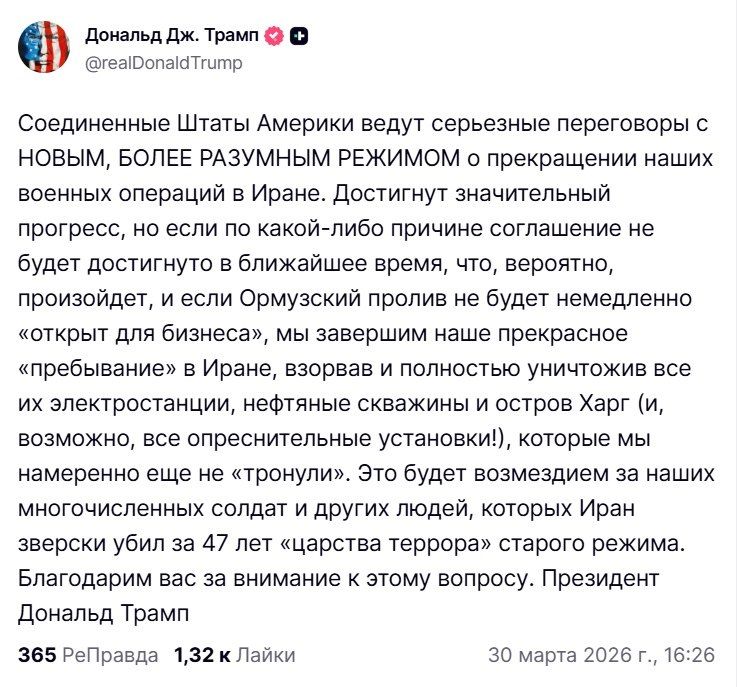Open the Дональд Дж. Трамп display name
The height and width of the screenshot is (687, 737).
(171, 37)
